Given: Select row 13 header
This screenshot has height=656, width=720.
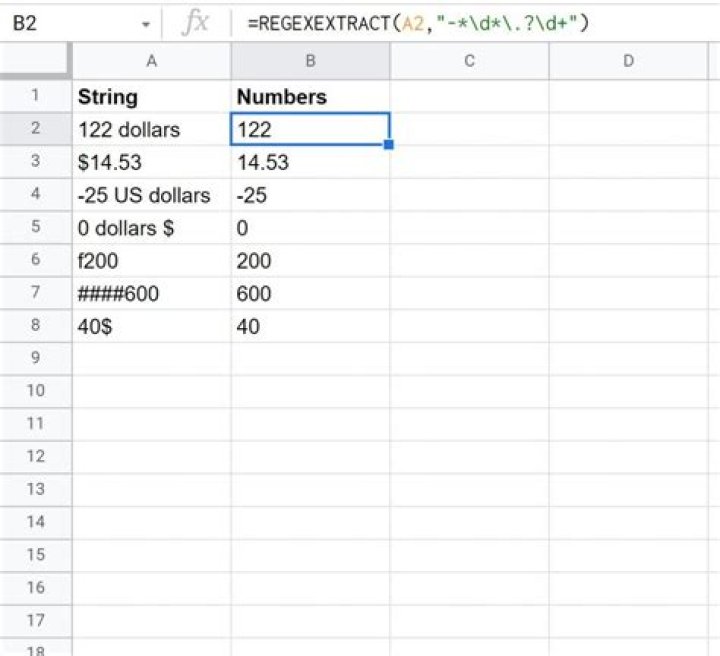Looking at the screenshot, I should [35, 489].
